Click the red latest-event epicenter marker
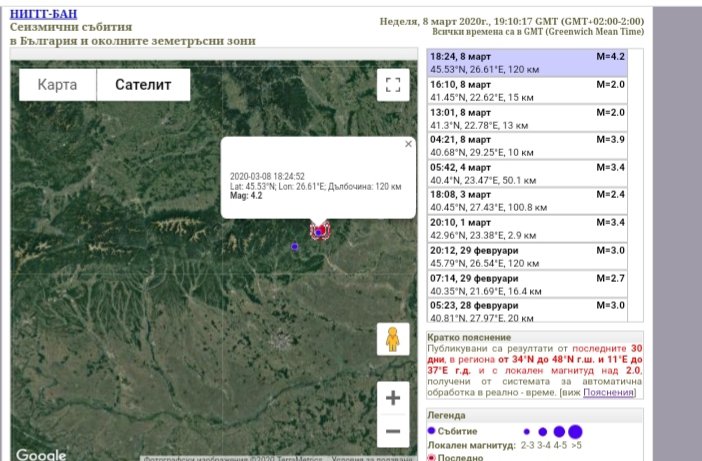This screenshot has width=702, height=461. [x=320, y=231]
